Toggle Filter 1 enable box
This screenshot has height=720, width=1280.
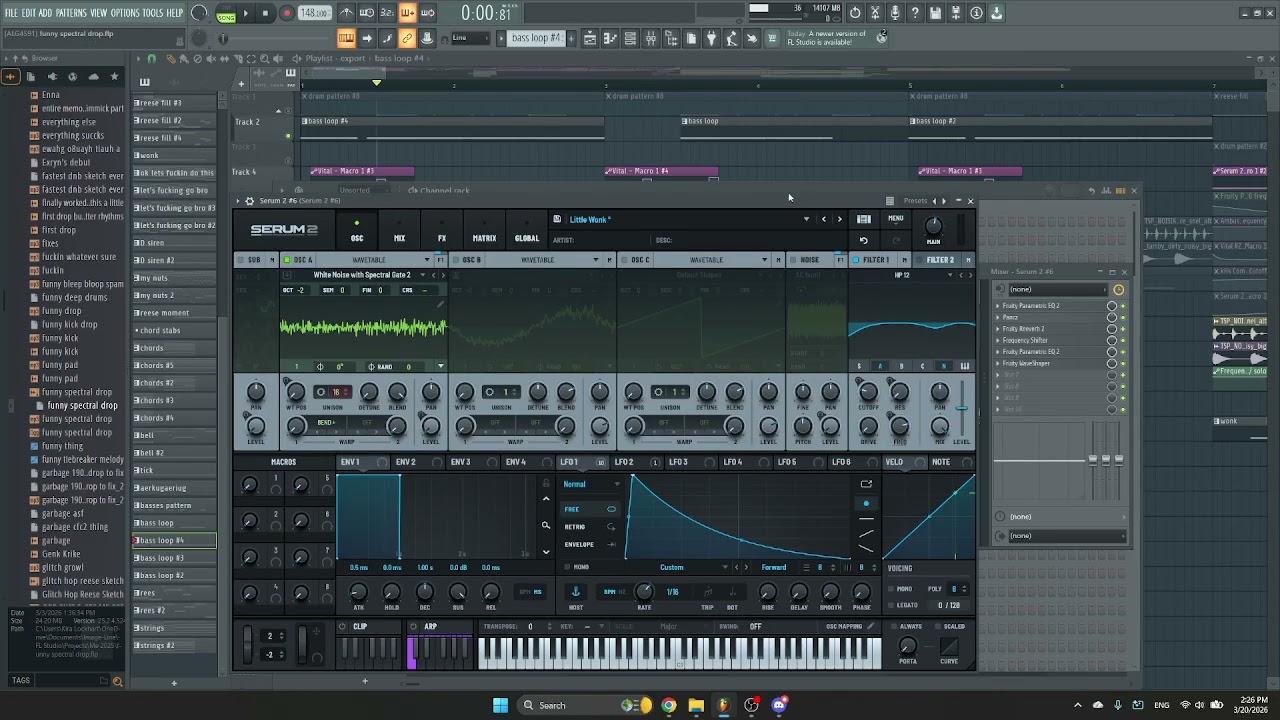(856, 260)
